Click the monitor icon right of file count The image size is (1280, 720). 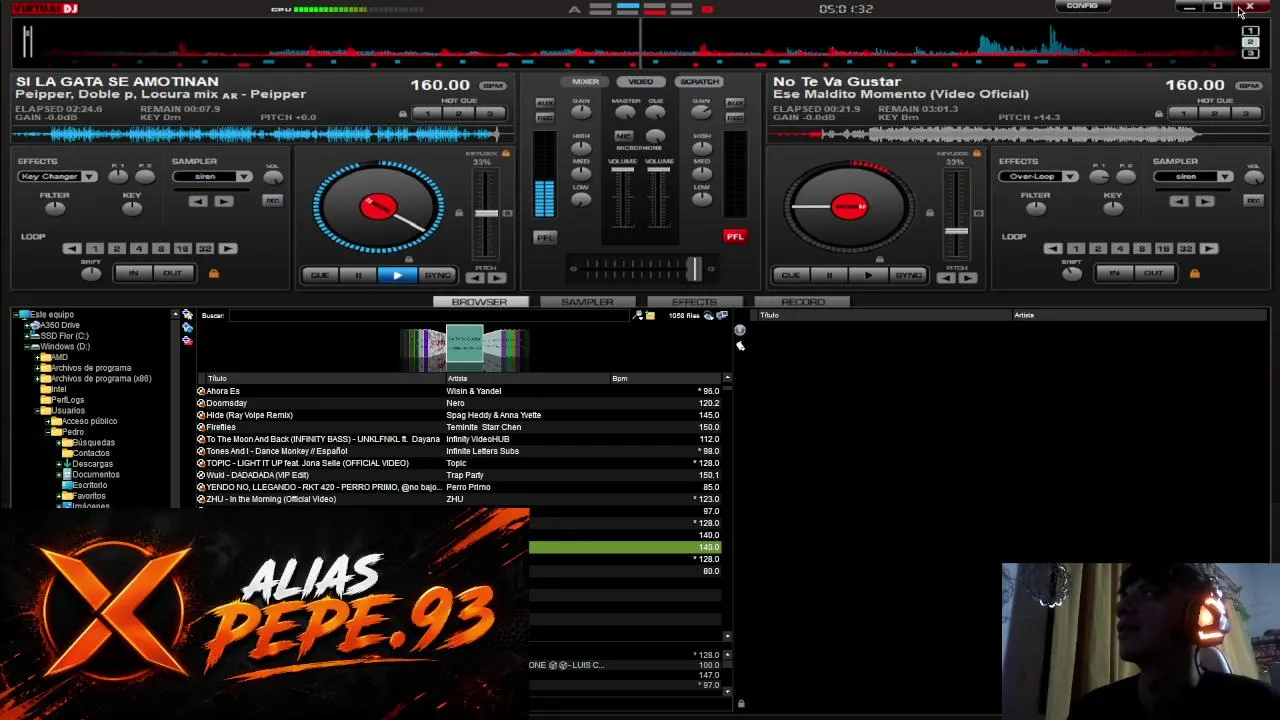(x=722, y=316)
